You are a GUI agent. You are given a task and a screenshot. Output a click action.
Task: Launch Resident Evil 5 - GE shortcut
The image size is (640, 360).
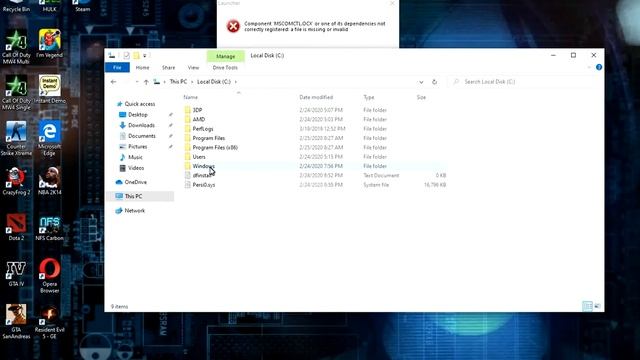pos(49,322)
